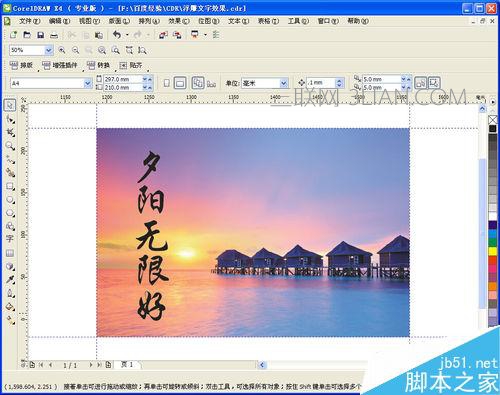Select the Fill bucket tool
The width and height of the screenshot is (500, 395).
[10, 306]
